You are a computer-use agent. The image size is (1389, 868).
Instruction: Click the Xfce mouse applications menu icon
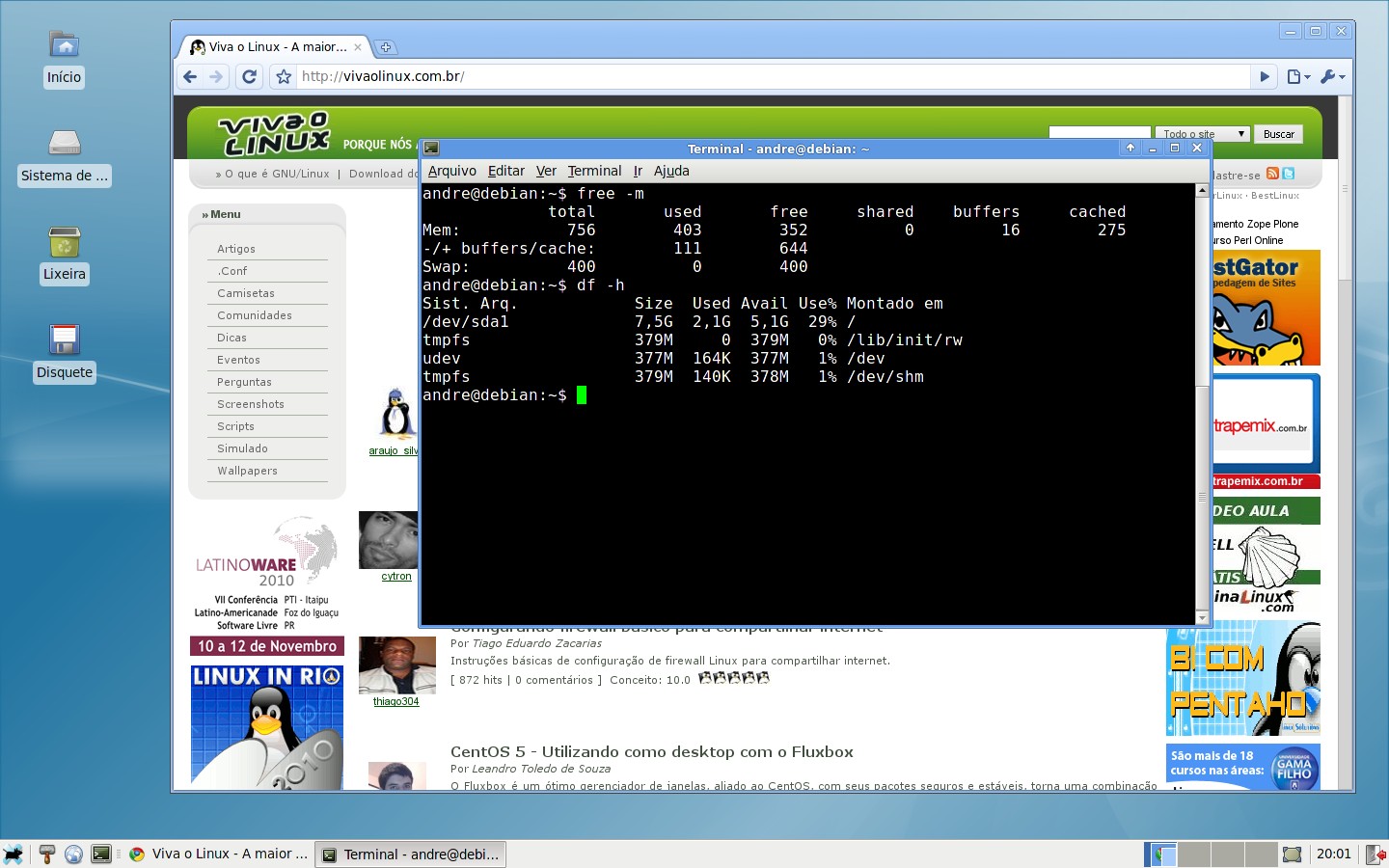pyautogui.click(x=13, y=854)
